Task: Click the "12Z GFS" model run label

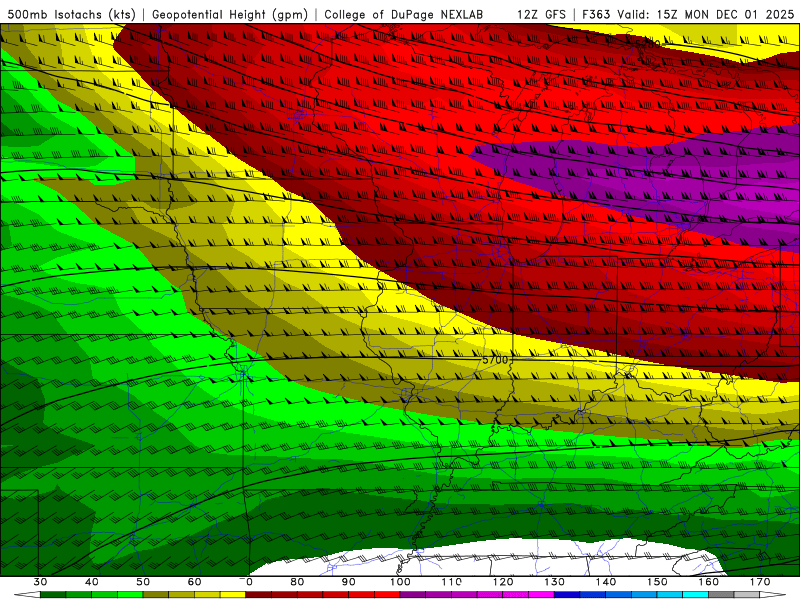Action: [x=541, y=15]
